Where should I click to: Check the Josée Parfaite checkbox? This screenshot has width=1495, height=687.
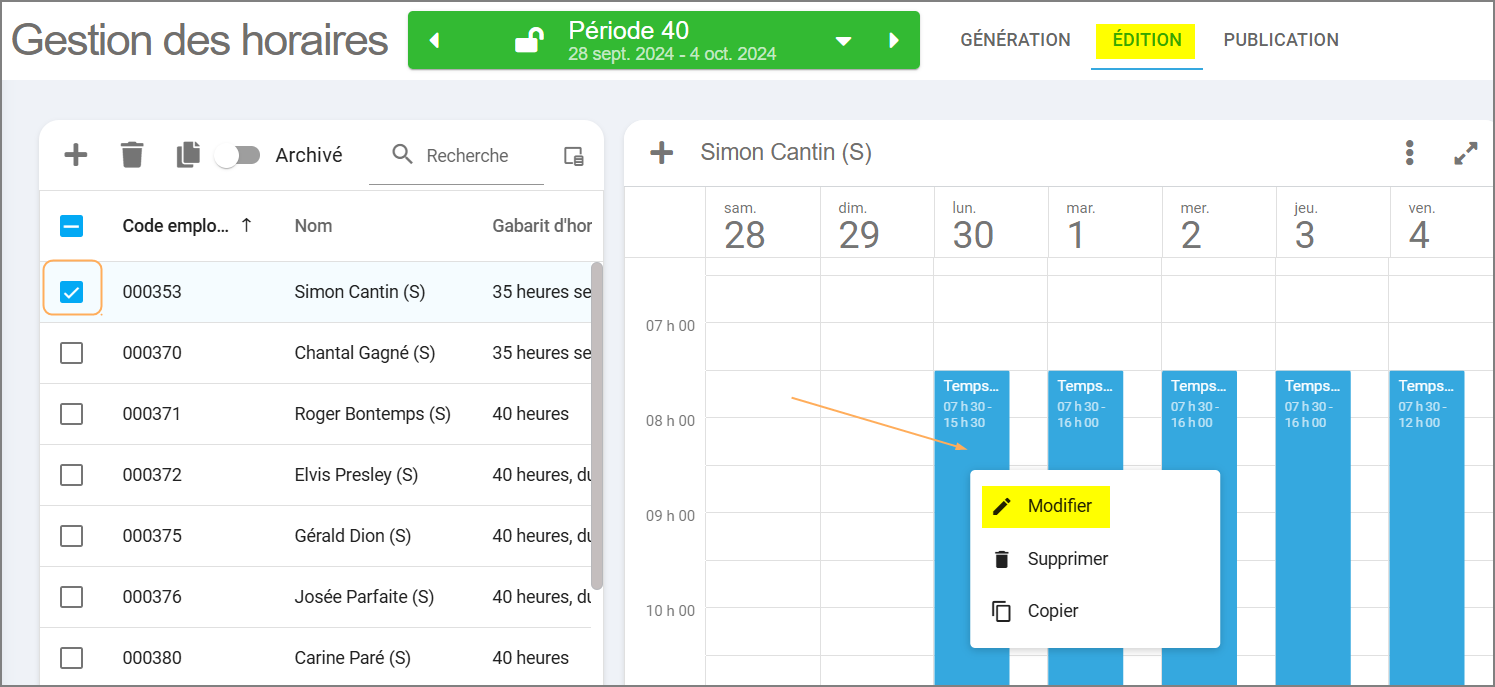point(71,597)
